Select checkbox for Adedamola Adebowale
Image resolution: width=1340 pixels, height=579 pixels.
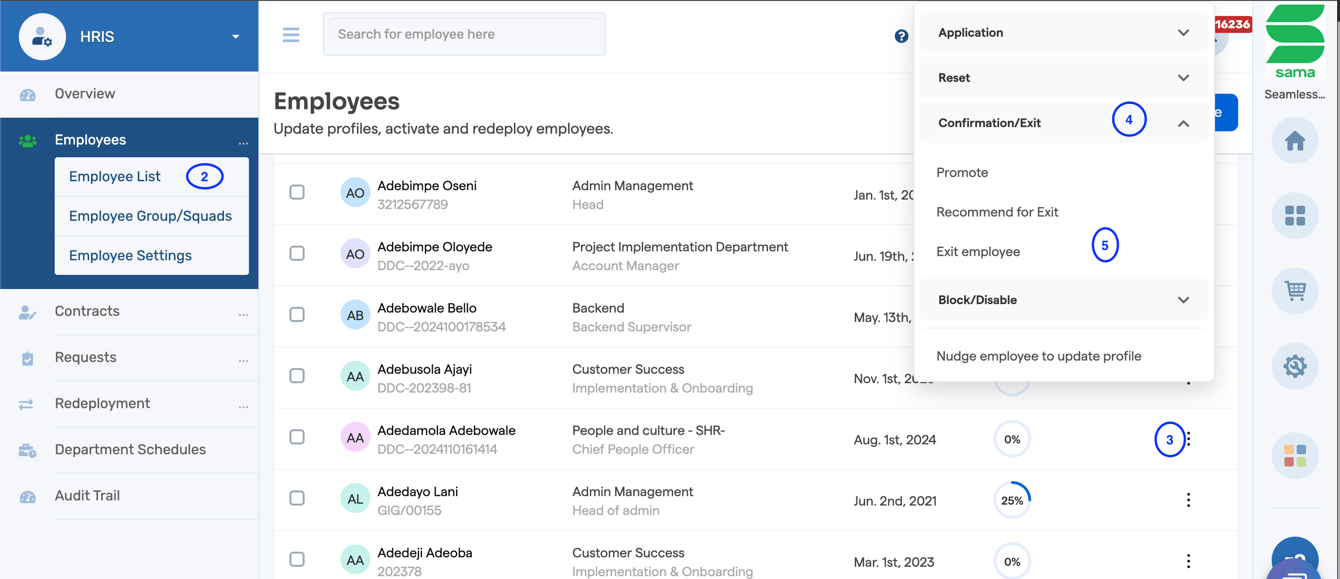tap(297, 437)
